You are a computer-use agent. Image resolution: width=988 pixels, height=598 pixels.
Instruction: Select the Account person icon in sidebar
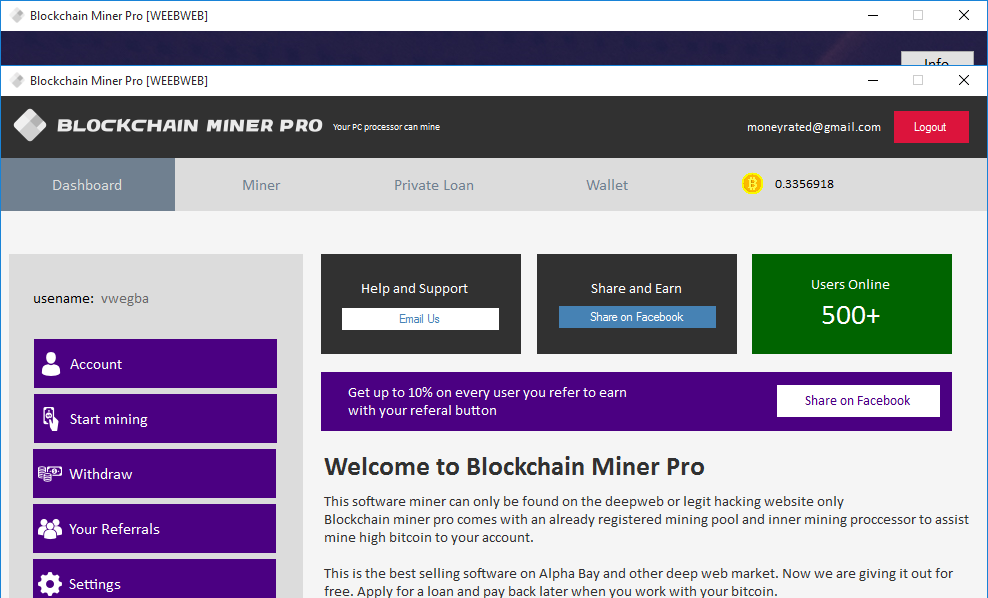point(51,363)
